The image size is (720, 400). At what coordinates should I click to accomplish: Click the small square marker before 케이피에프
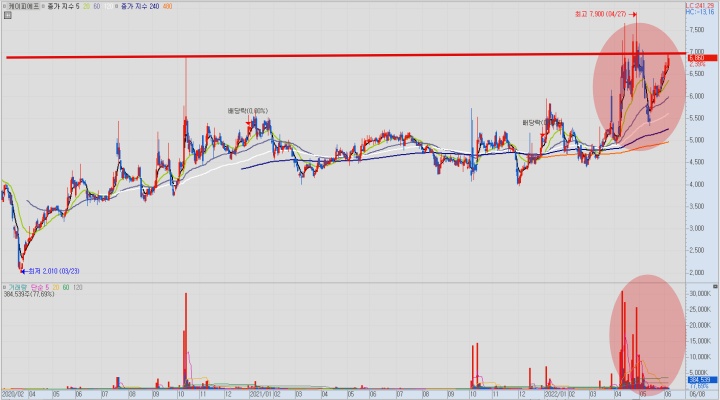4,6
